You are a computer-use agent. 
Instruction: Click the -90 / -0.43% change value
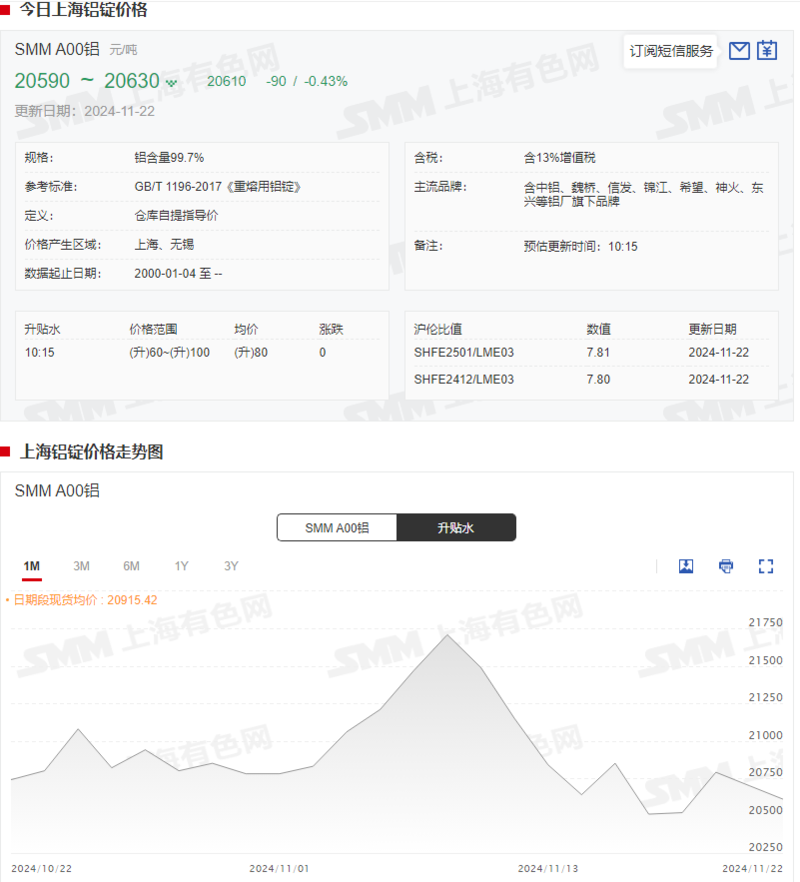[307, 82]
